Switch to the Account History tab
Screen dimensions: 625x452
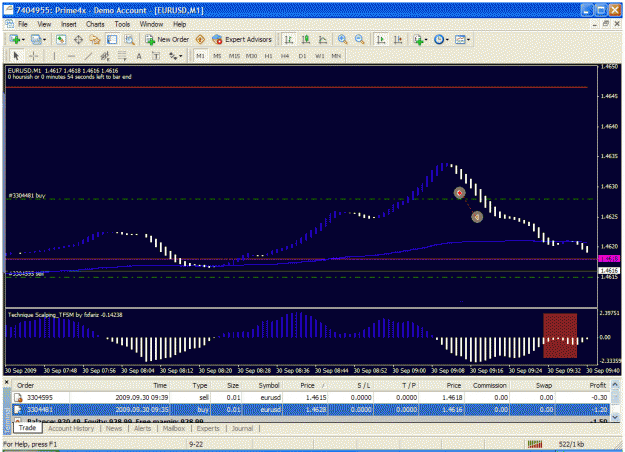click(x=71, y=428)
